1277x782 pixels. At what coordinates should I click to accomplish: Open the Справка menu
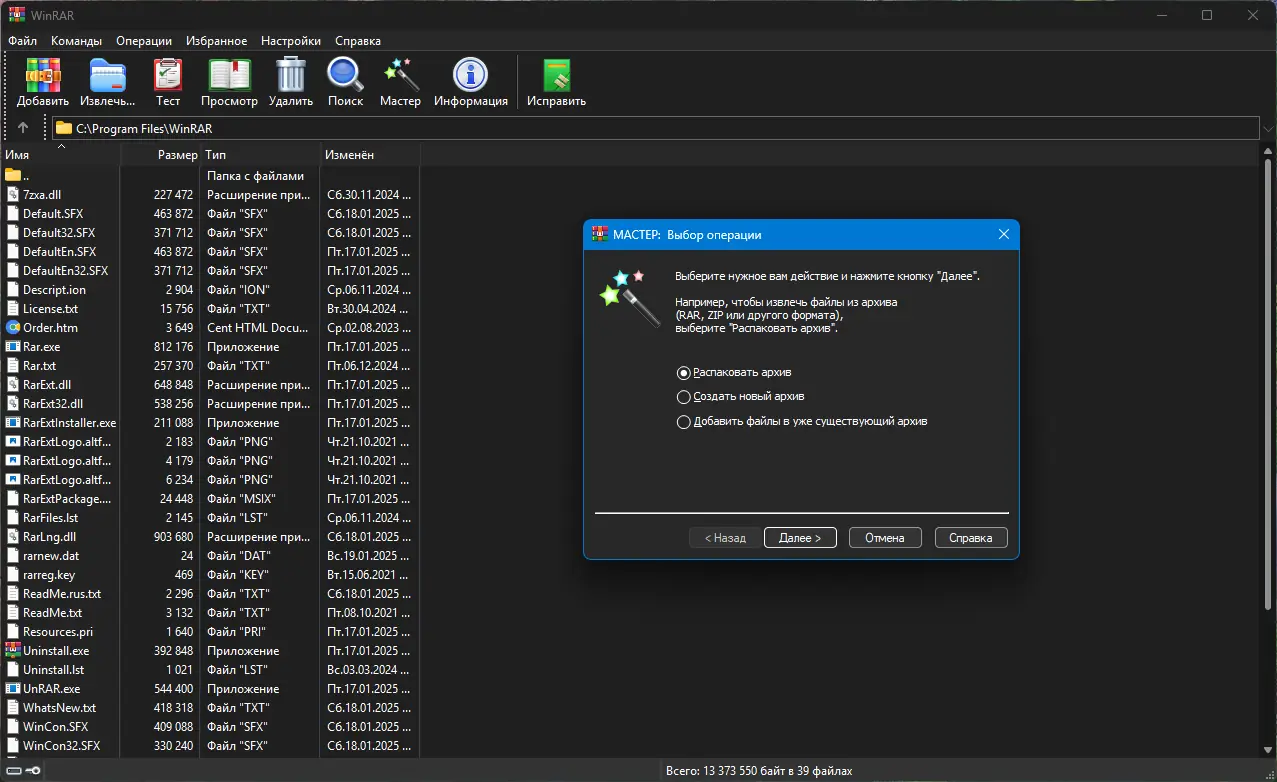358,41
